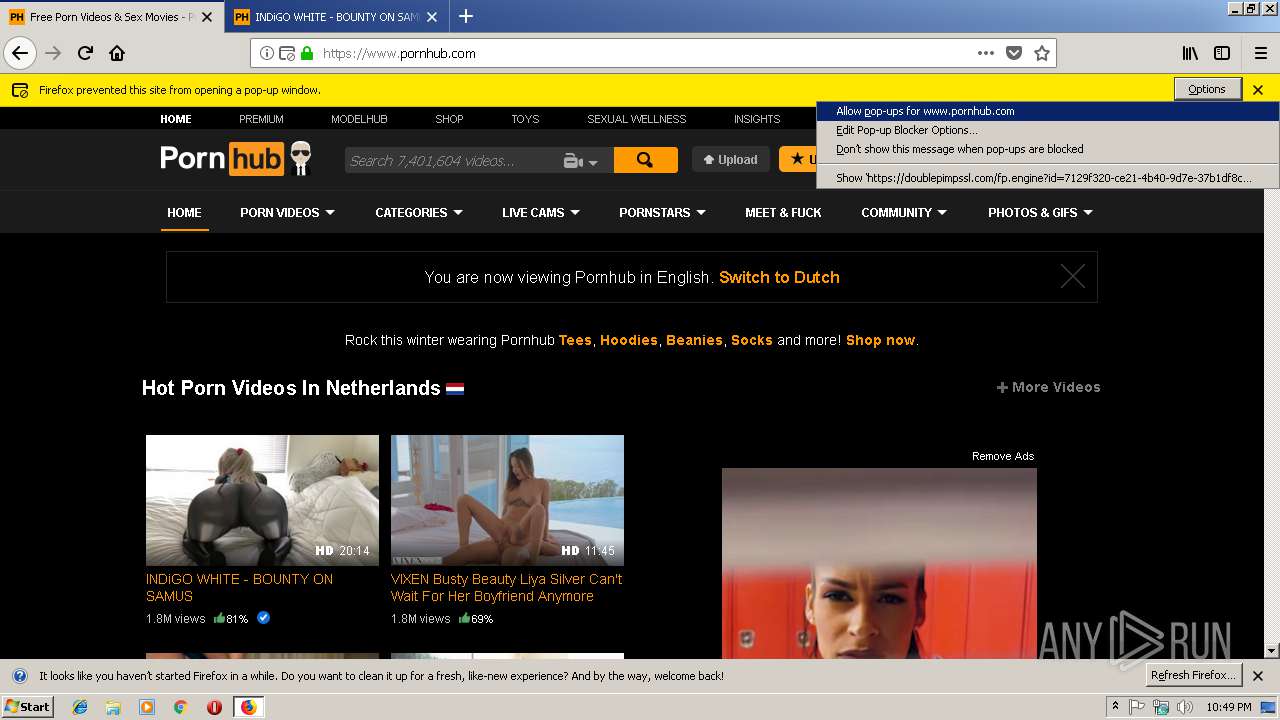Launch Chrome from the taskbar
Image resolution: width=1280 pixels, height=720 pixels.
point(180,707)
